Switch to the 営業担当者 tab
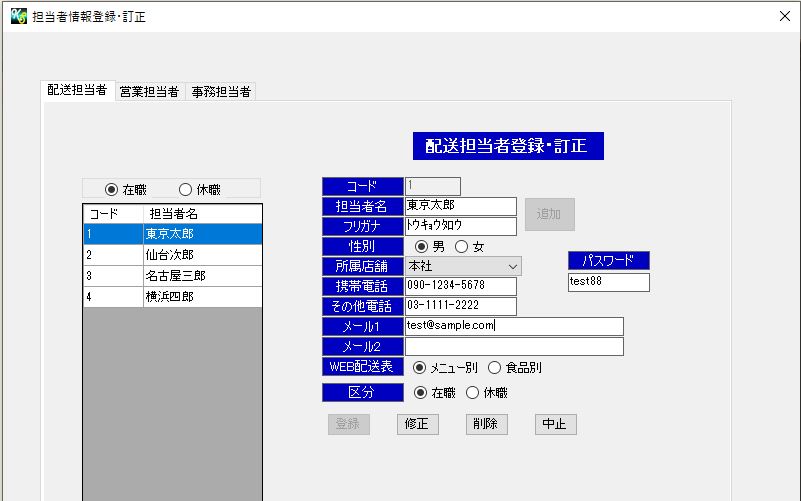This screenshot has width=801, height=501. (149, 92)
